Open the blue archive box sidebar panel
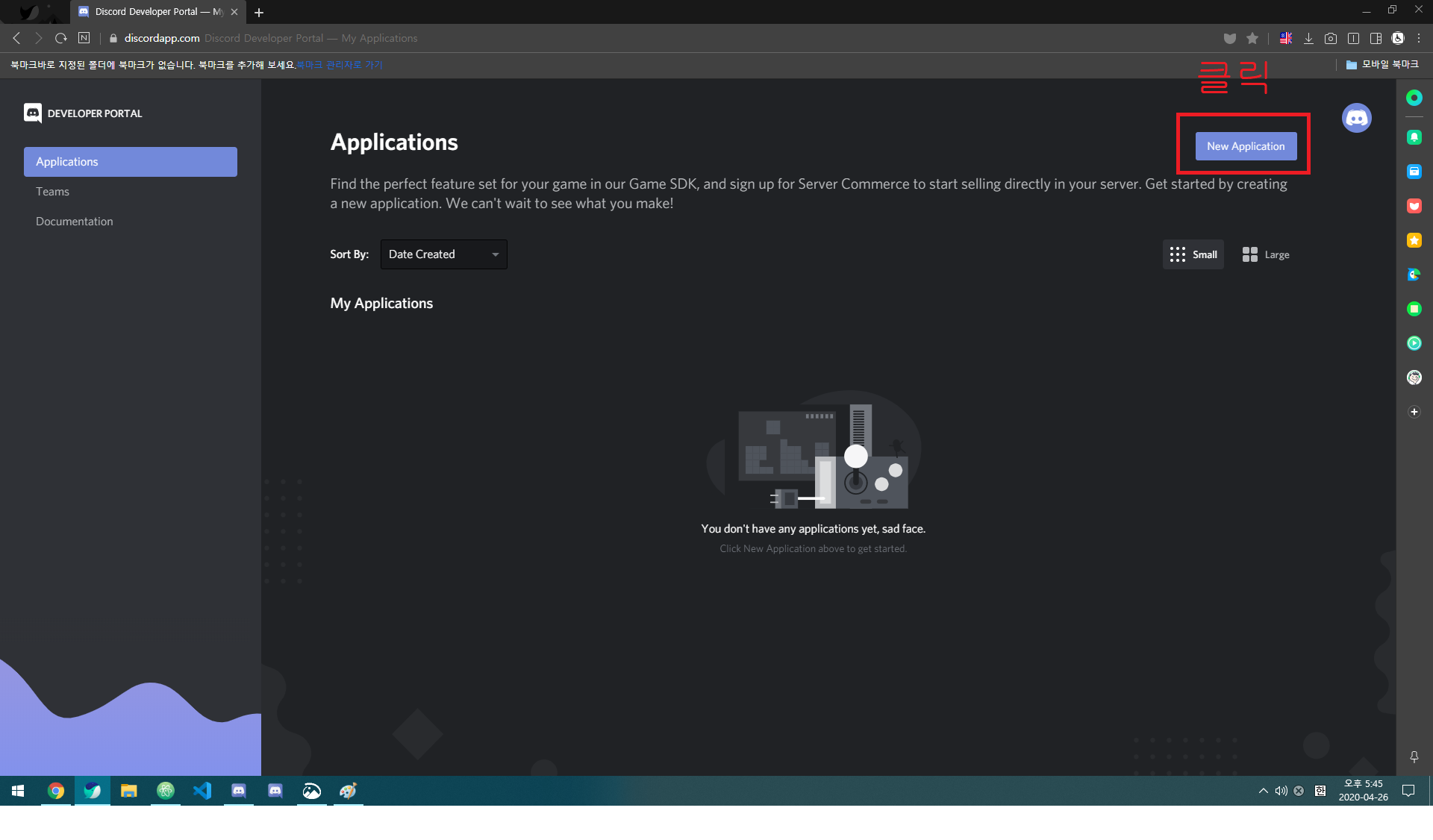Image resolution: width=1433 pixels, height=840 pixels. tap(1414, 172)
